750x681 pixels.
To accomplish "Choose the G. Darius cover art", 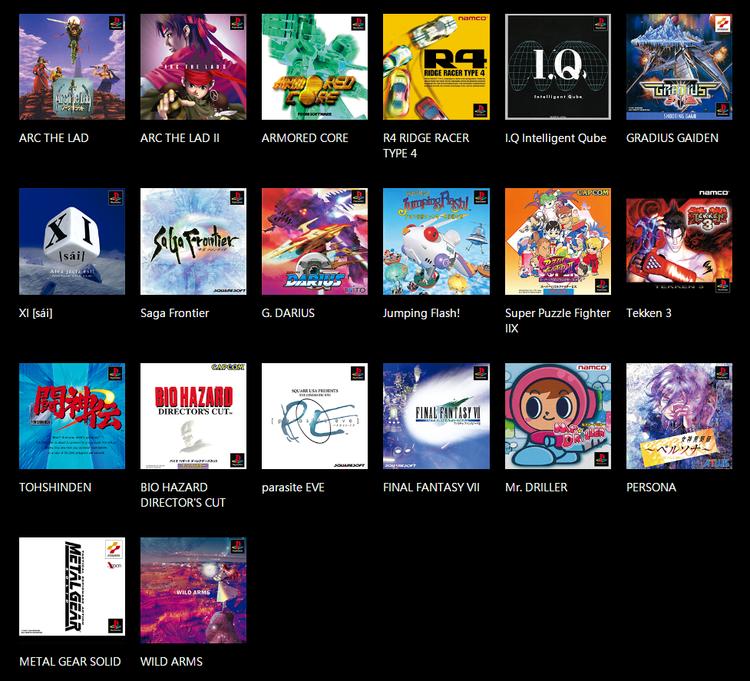I will point(315,242).
